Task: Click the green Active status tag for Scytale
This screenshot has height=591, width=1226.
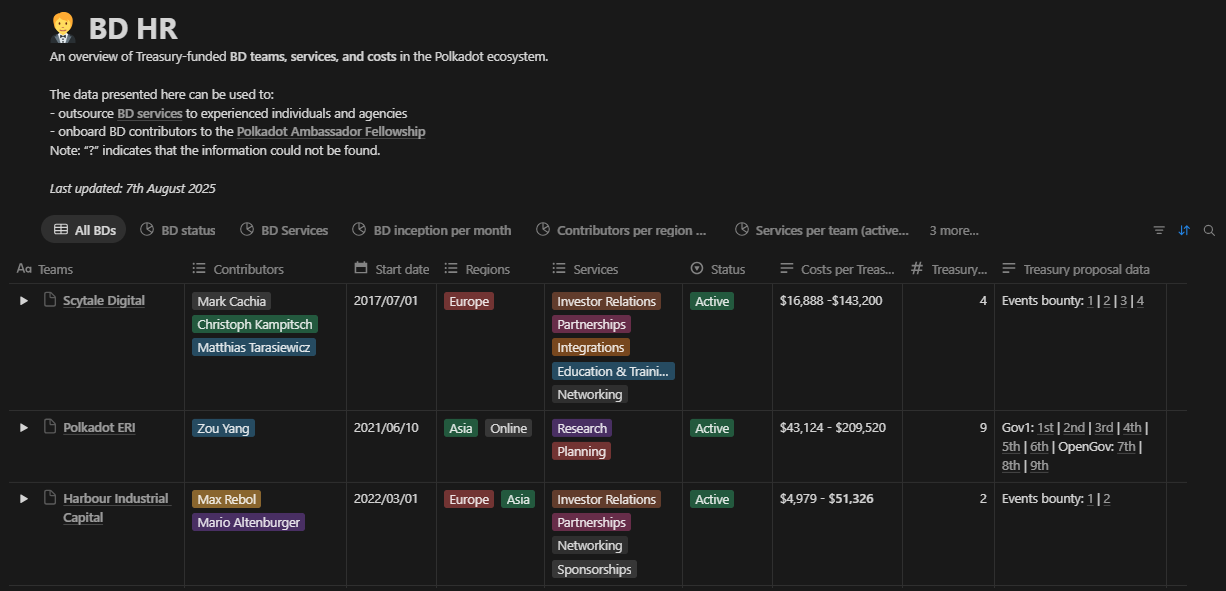Action: [712, 301]
